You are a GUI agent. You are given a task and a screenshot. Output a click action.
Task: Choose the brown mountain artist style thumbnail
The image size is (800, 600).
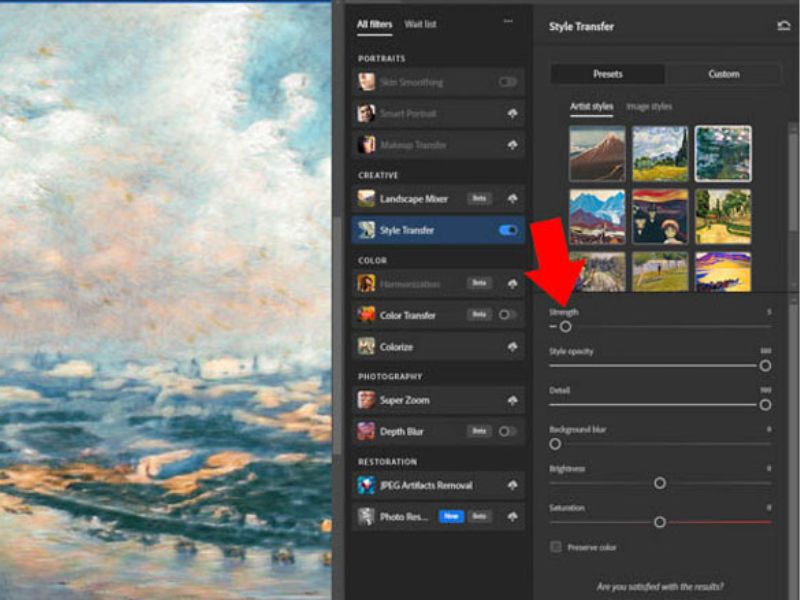coord(597,154)
